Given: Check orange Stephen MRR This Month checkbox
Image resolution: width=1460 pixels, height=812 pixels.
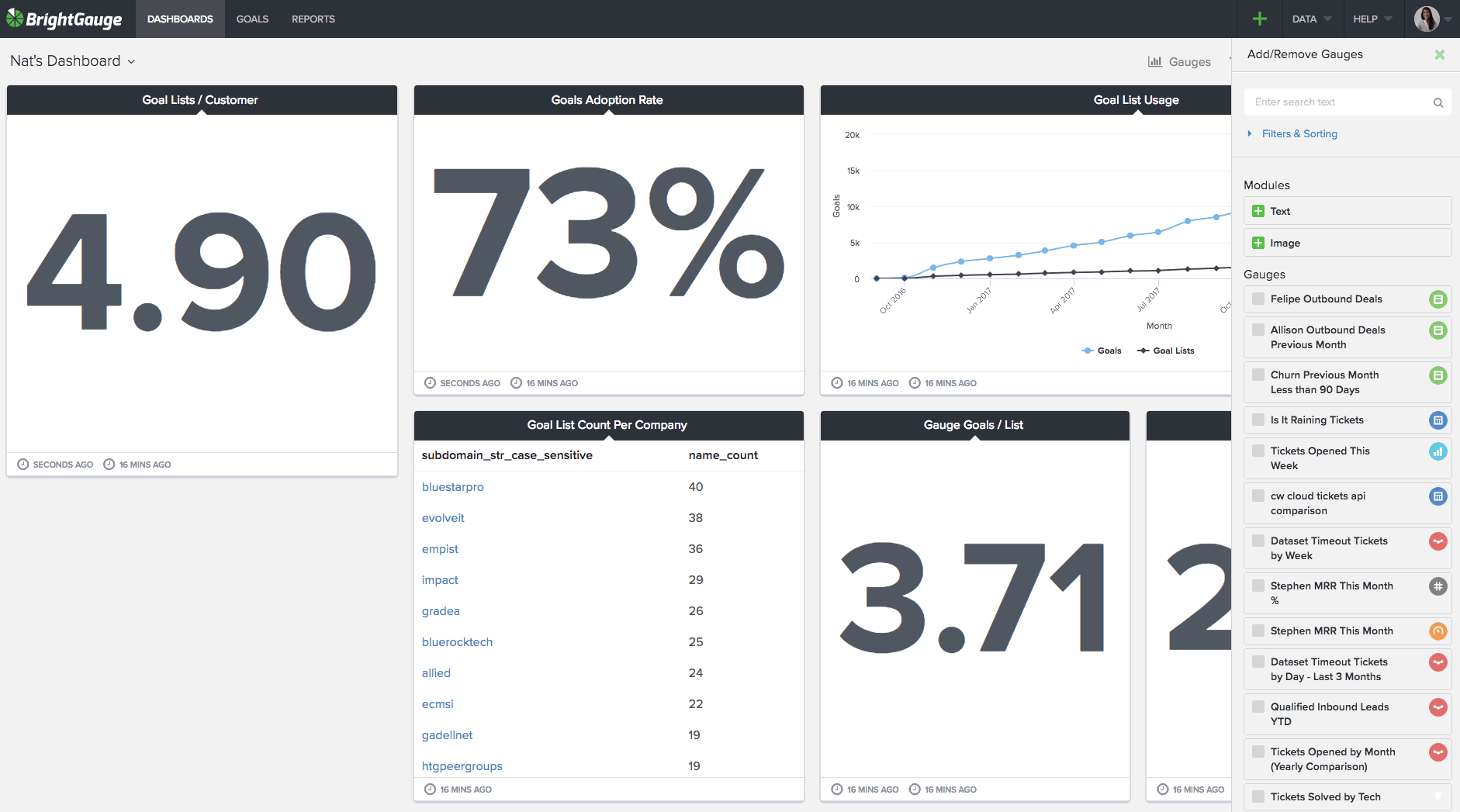Looking at the screenshot, I should (x=1258, y=631).
